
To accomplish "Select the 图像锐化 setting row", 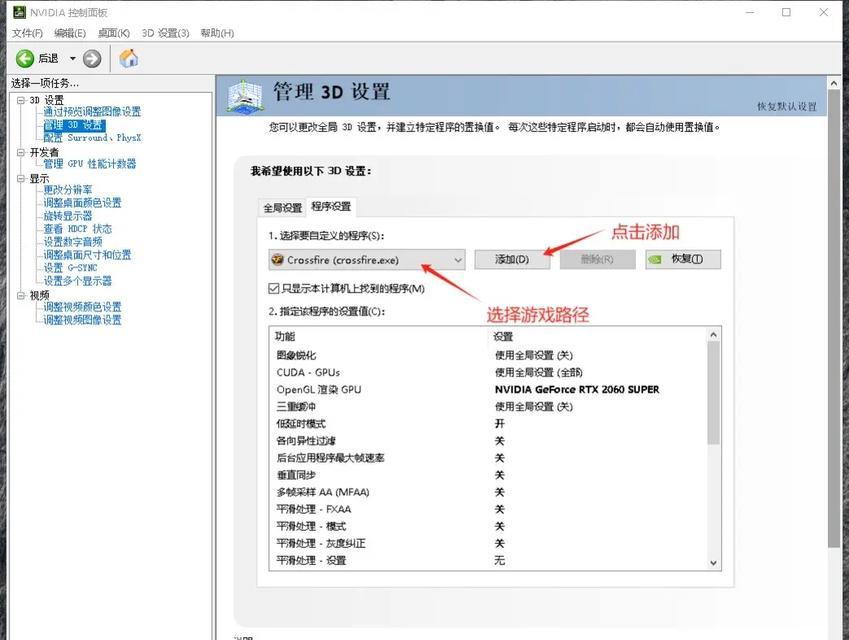I will pos(488,355).
